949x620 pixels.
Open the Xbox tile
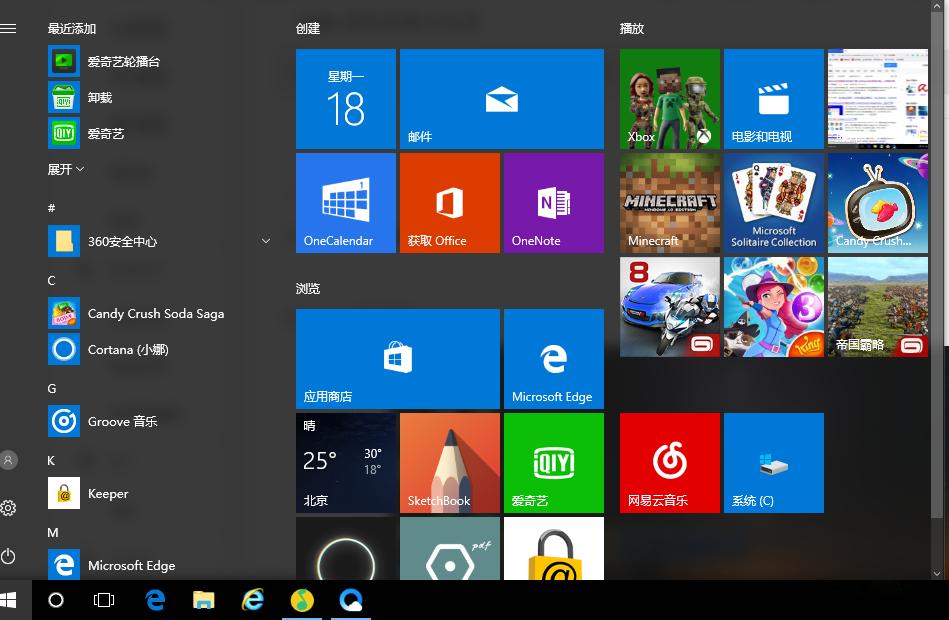(x=669, y=99)
